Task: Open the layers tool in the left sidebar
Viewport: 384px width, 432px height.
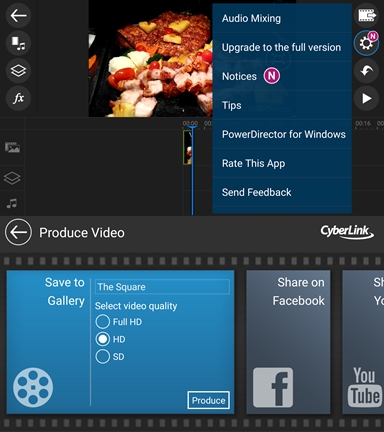Action: (18, 71)
